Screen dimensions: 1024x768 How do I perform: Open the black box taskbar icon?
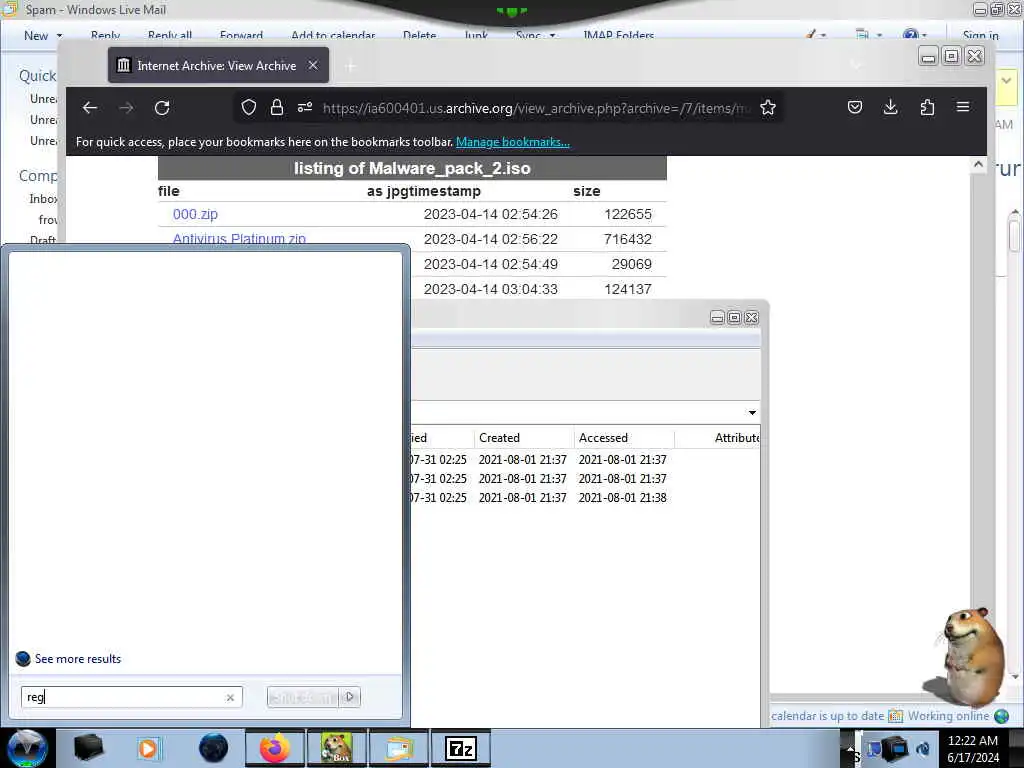(x=88, y=748)
